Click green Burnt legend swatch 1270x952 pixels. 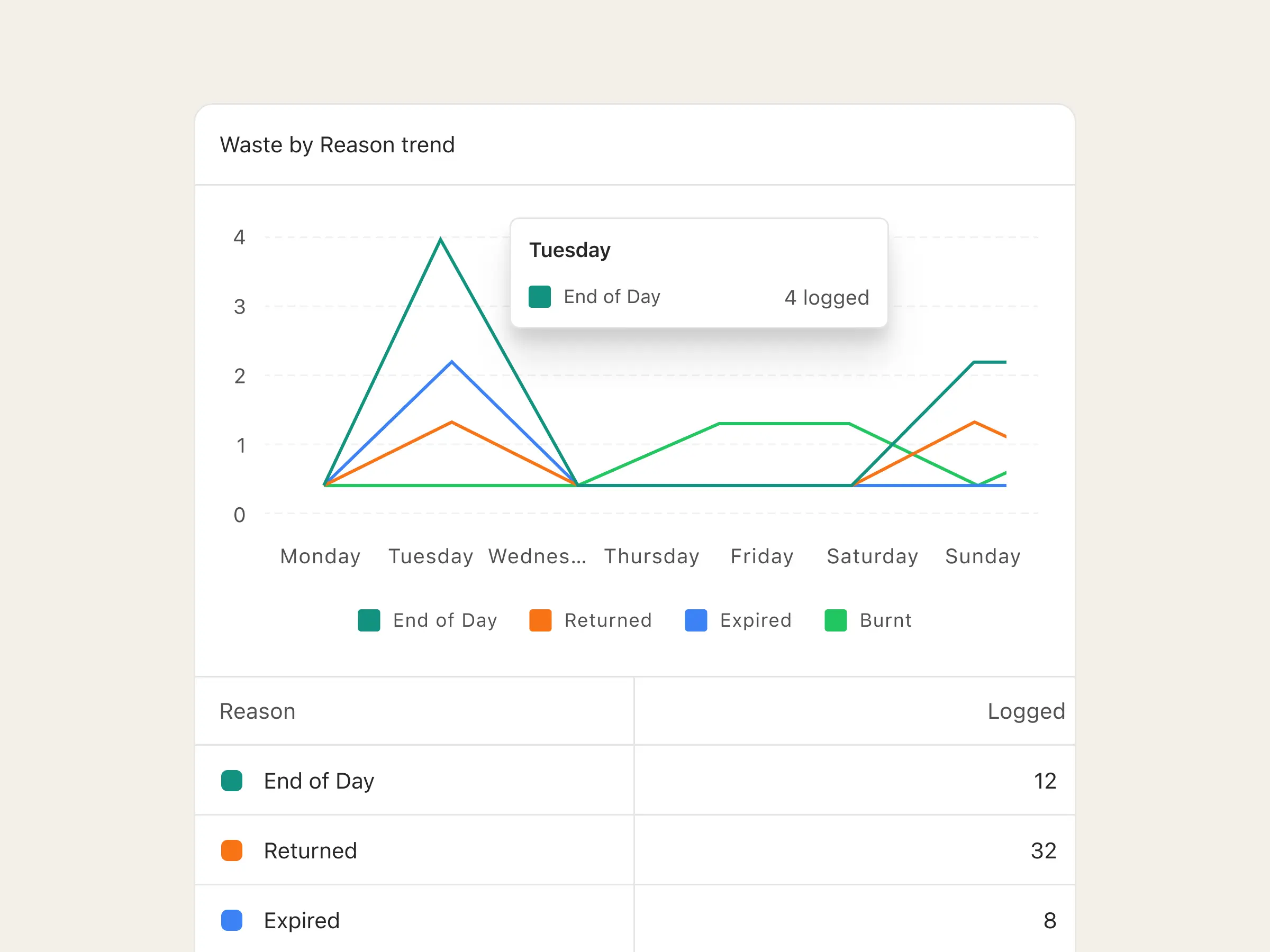(x=836, y=620)
